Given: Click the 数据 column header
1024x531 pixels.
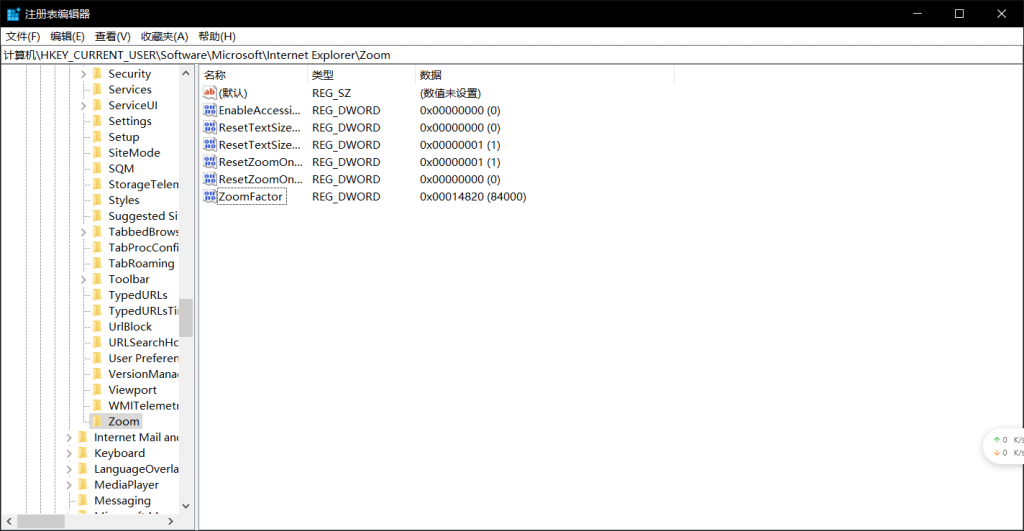Looking at the screenshot, I should (545, 75).
